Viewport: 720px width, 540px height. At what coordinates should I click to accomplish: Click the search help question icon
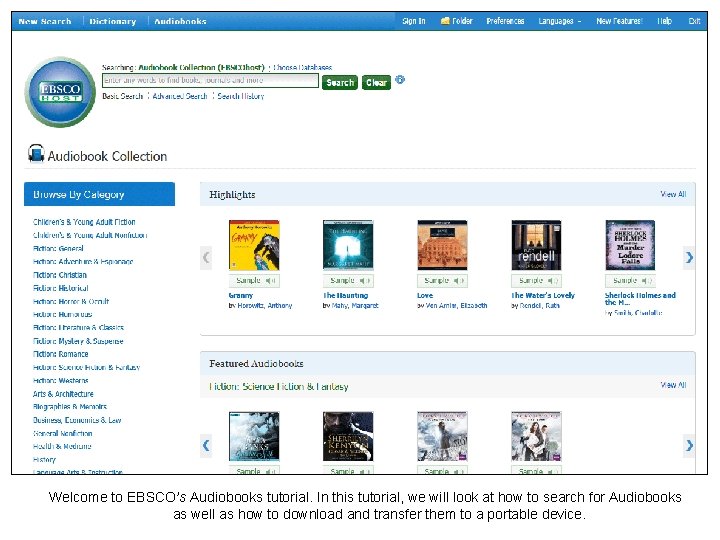tap(400, 80)
